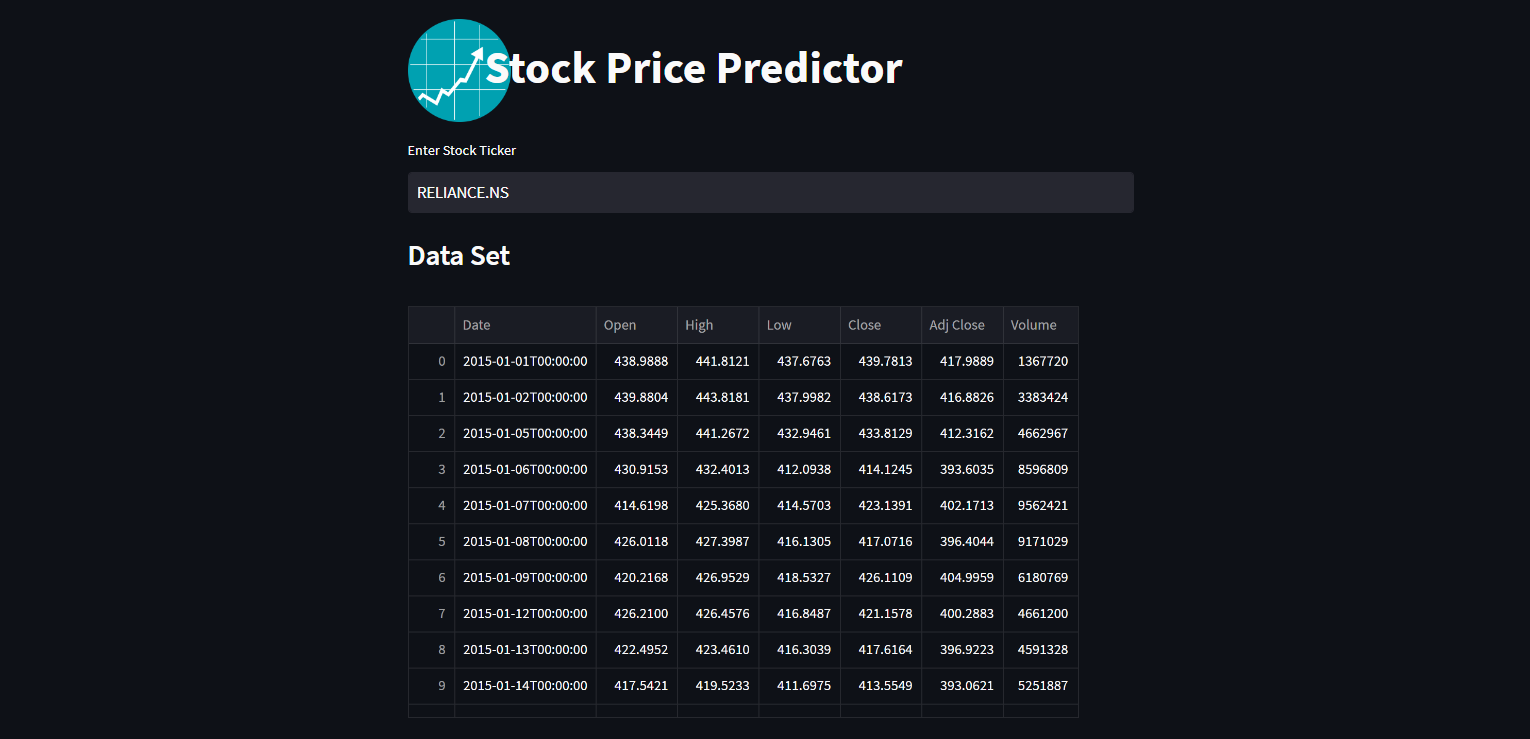1530x739 pixels.
Task: Select the close price 426.1109 in row 6
Action: (883, 577)
